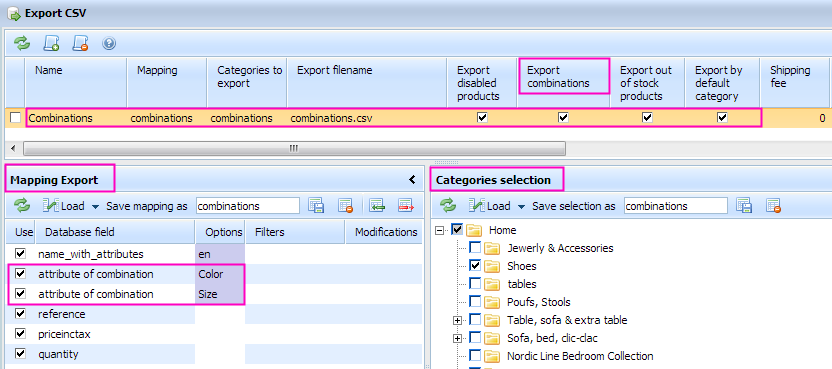832x369 pixels.
Task: Check Nordic Line Bedroom Collection category
Action: (475, 355)
